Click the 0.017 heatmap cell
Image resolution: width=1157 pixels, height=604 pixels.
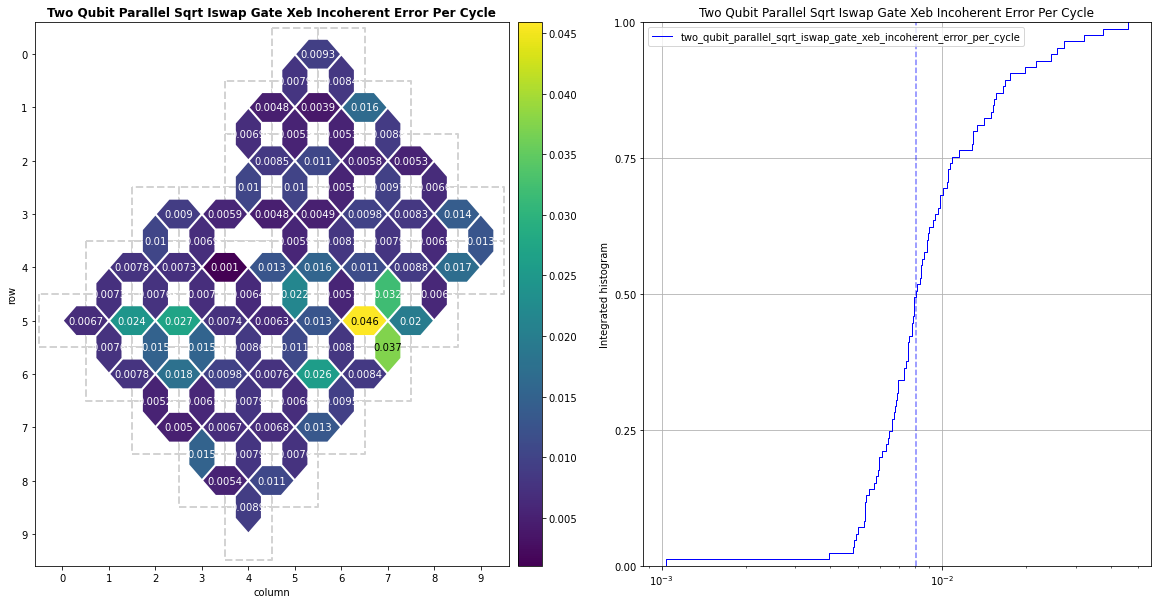[x=457, y=268]
